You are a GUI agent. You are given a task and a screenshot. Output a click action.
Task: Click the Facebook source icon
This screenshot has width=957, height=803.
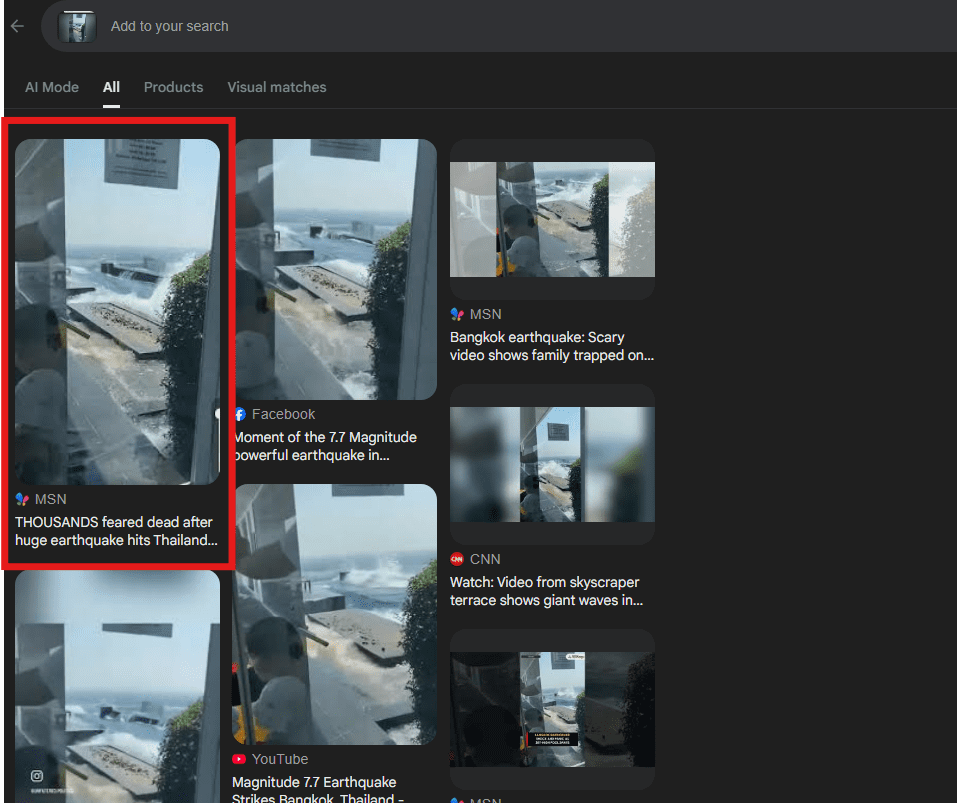tap(240, 414)
